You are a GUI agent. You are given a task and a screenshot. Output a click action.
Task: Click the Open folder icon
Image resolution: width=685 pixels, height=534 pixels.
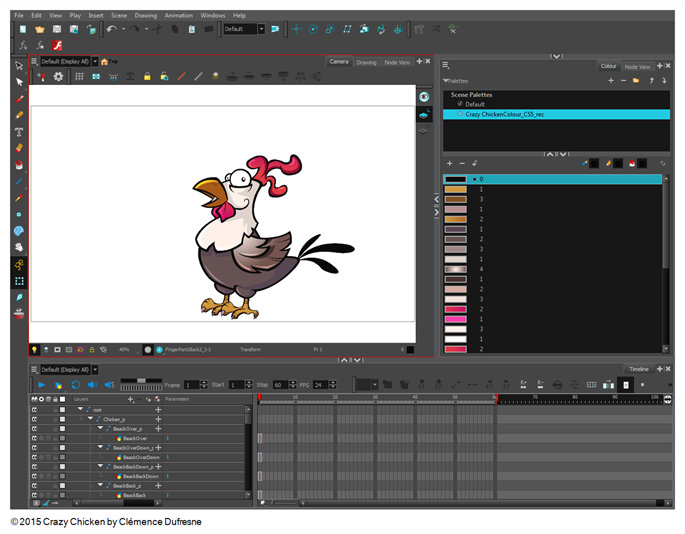click(40, 29)
